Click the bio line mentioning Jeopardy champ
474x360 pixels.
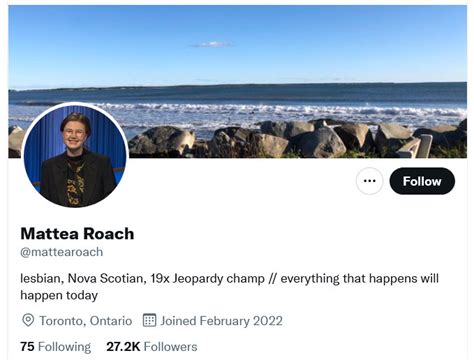pos(229,279)
